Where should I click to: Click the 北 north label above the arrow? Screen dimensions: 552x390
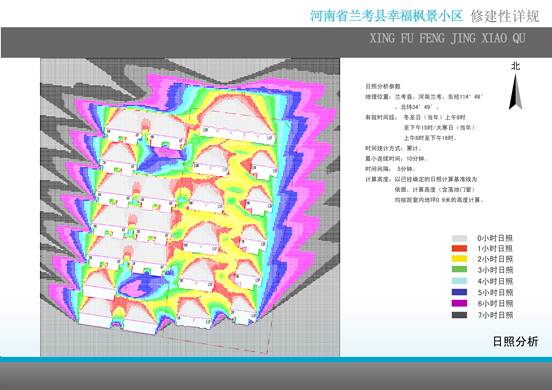point(515,66)
